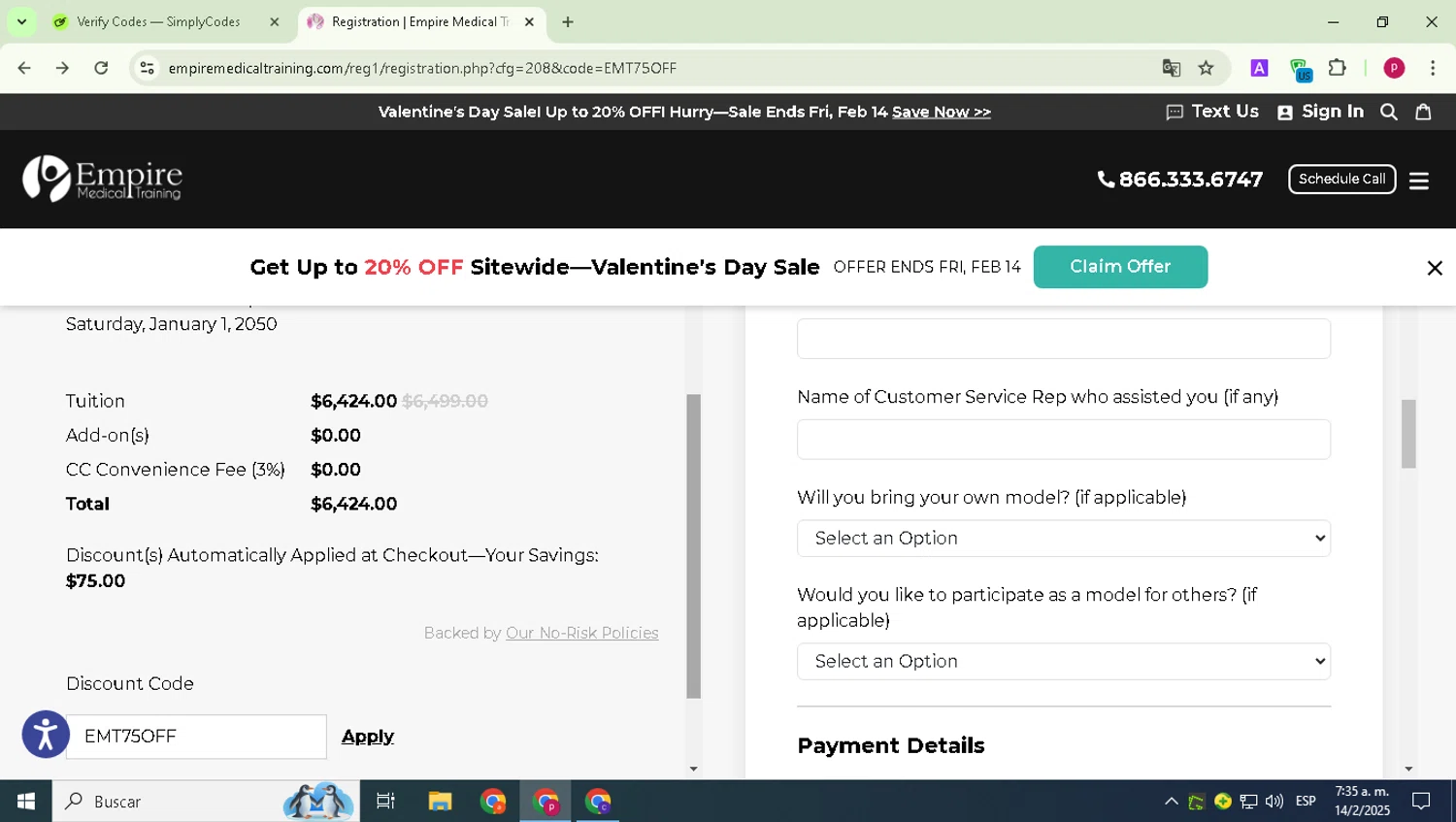Click the Claim Offer button
The width and height of the screenshot is (1456, 822).
[x=1120, y=267]
